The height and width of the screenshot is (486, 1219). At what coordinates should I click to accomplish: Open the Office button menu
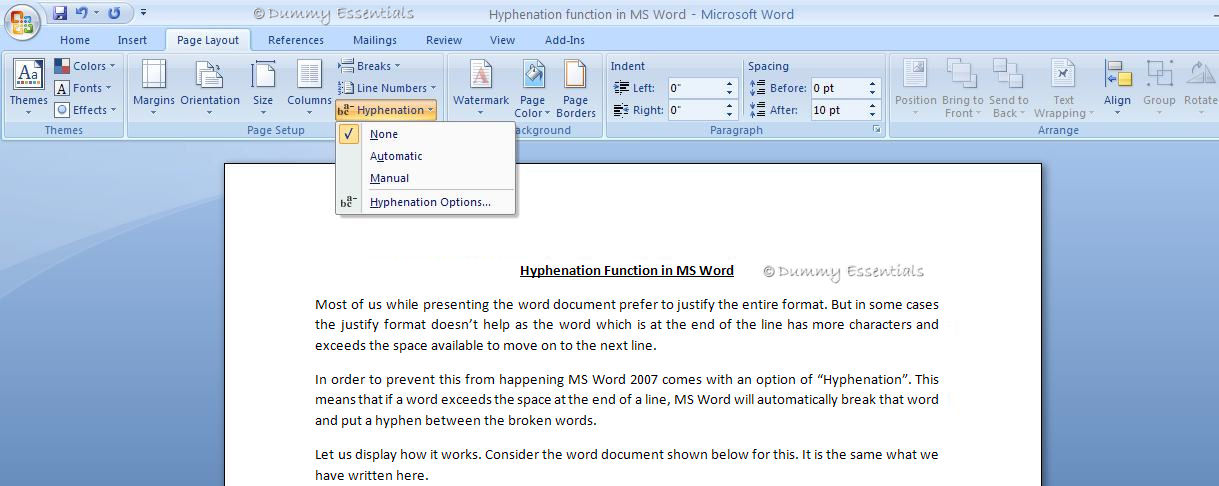(x=22, y=20)
